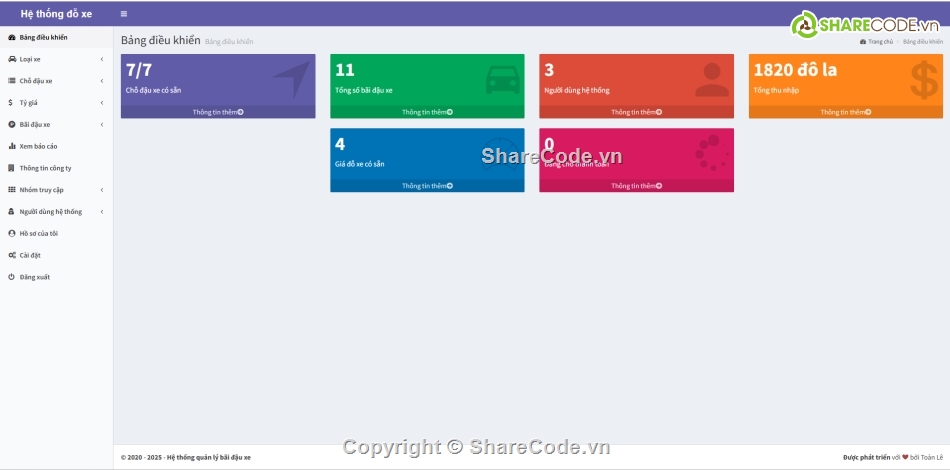
Task: Open the Hồ sơ của tôi menu item
Action: 56,234
